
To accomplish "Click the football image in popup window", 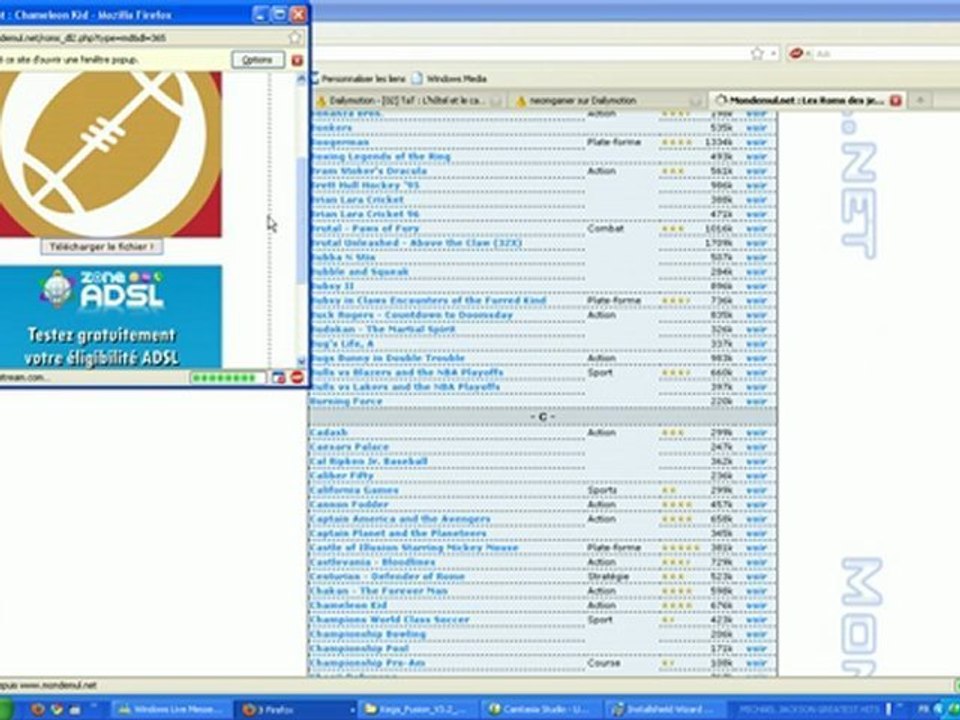I will coord(111,154).
